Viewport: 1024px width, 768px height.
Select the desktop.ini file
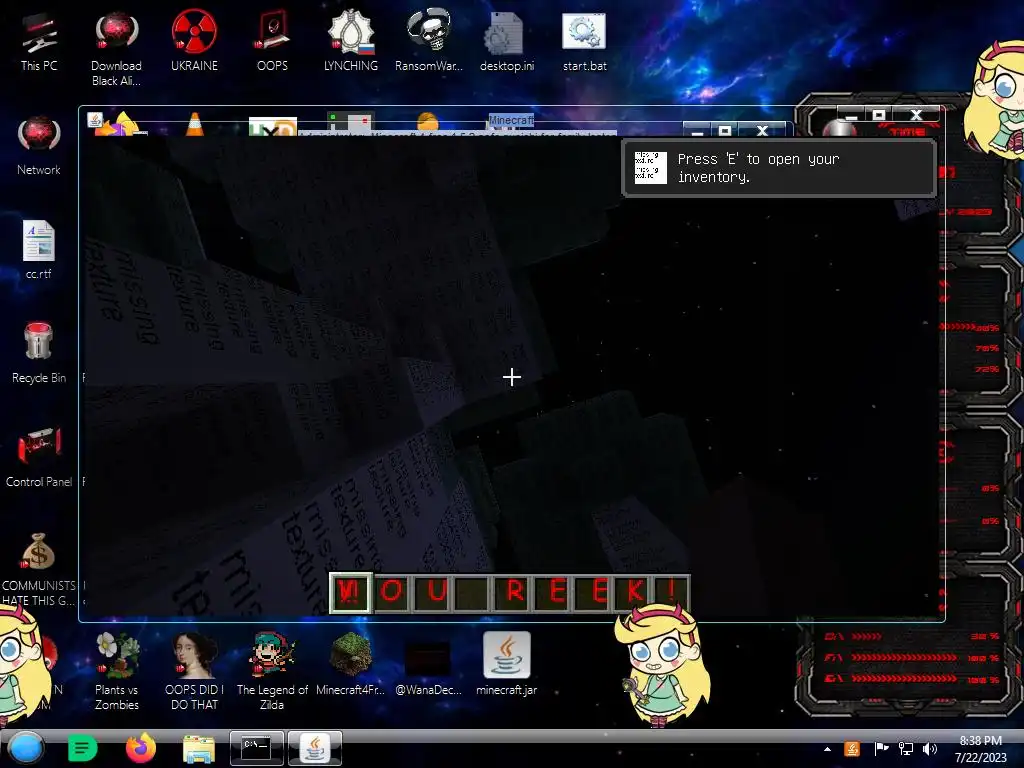(507, 41)
